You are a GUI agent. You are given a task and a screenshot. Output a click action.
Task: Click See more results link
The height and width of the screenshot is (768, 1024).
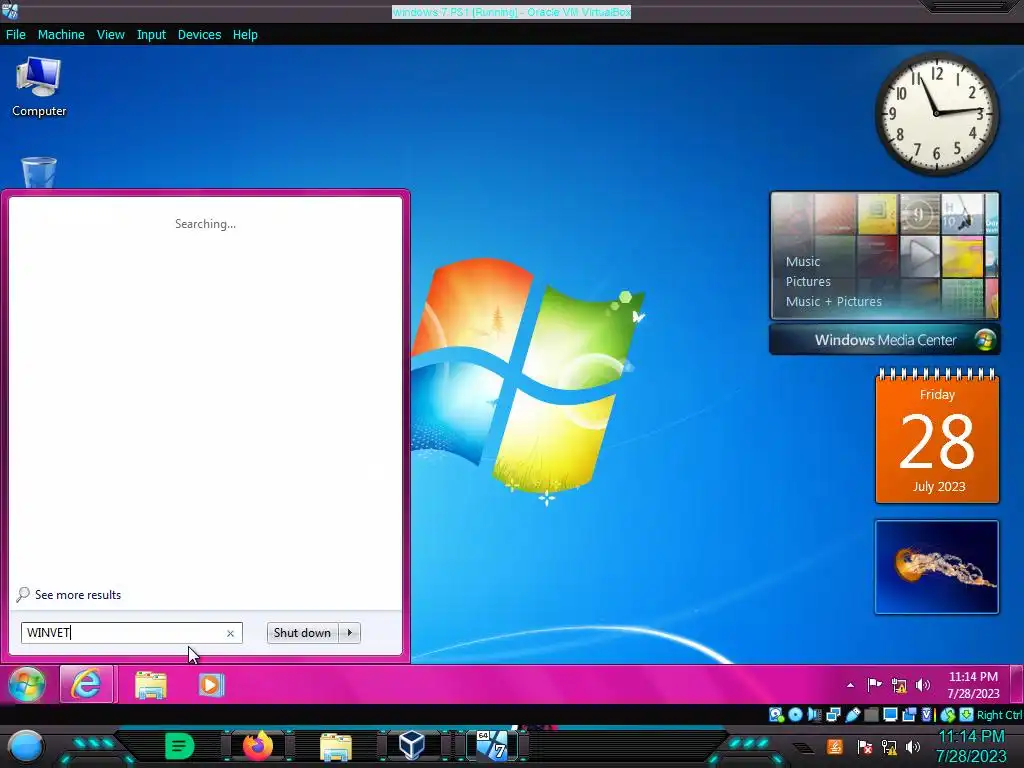[x=78, y=595]
